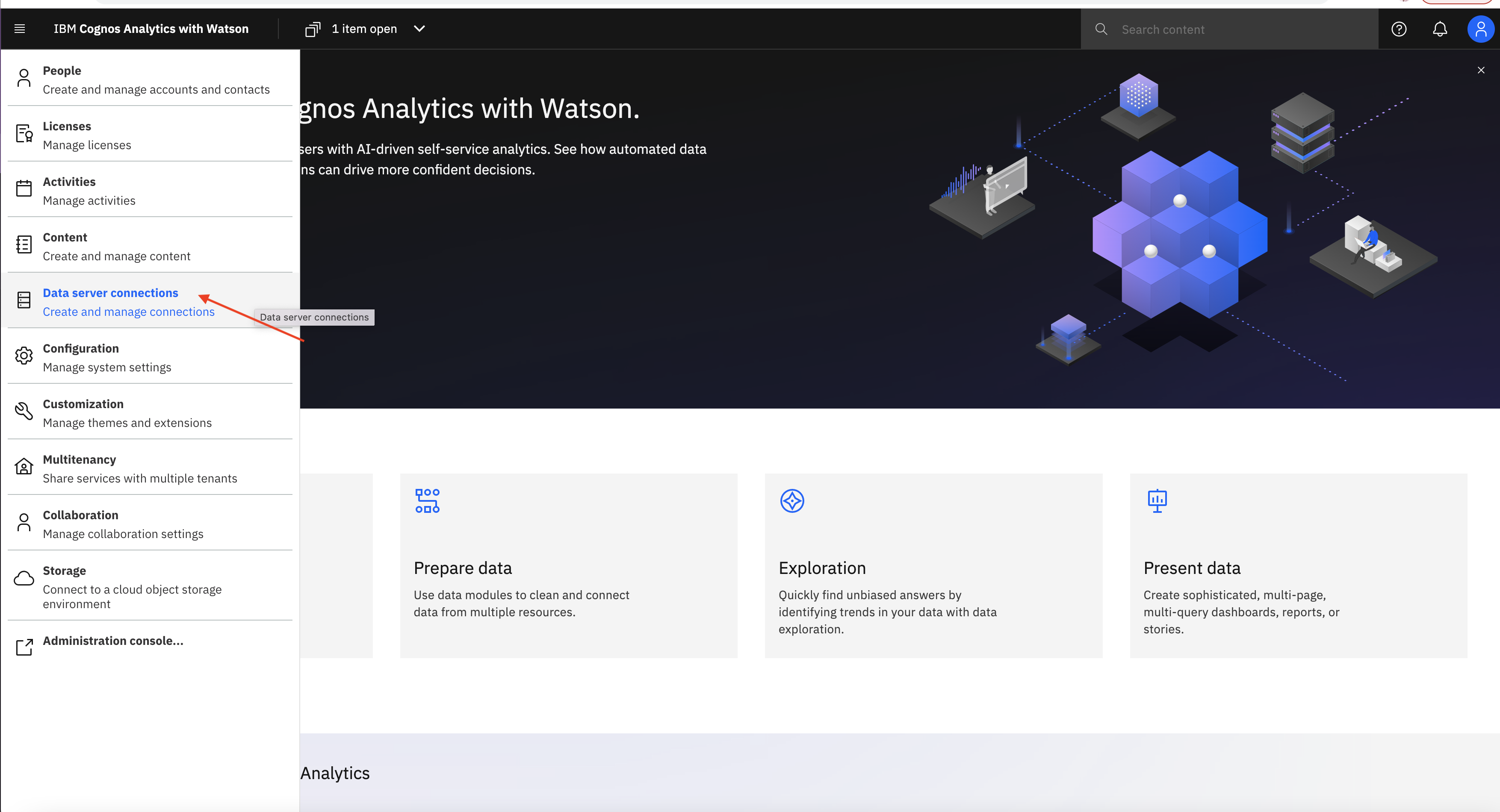This screenshot has width=1500, height=812.
Task: Click 'Create and manage connections' text
Action: pyautogui.click(x=129, y=312)
